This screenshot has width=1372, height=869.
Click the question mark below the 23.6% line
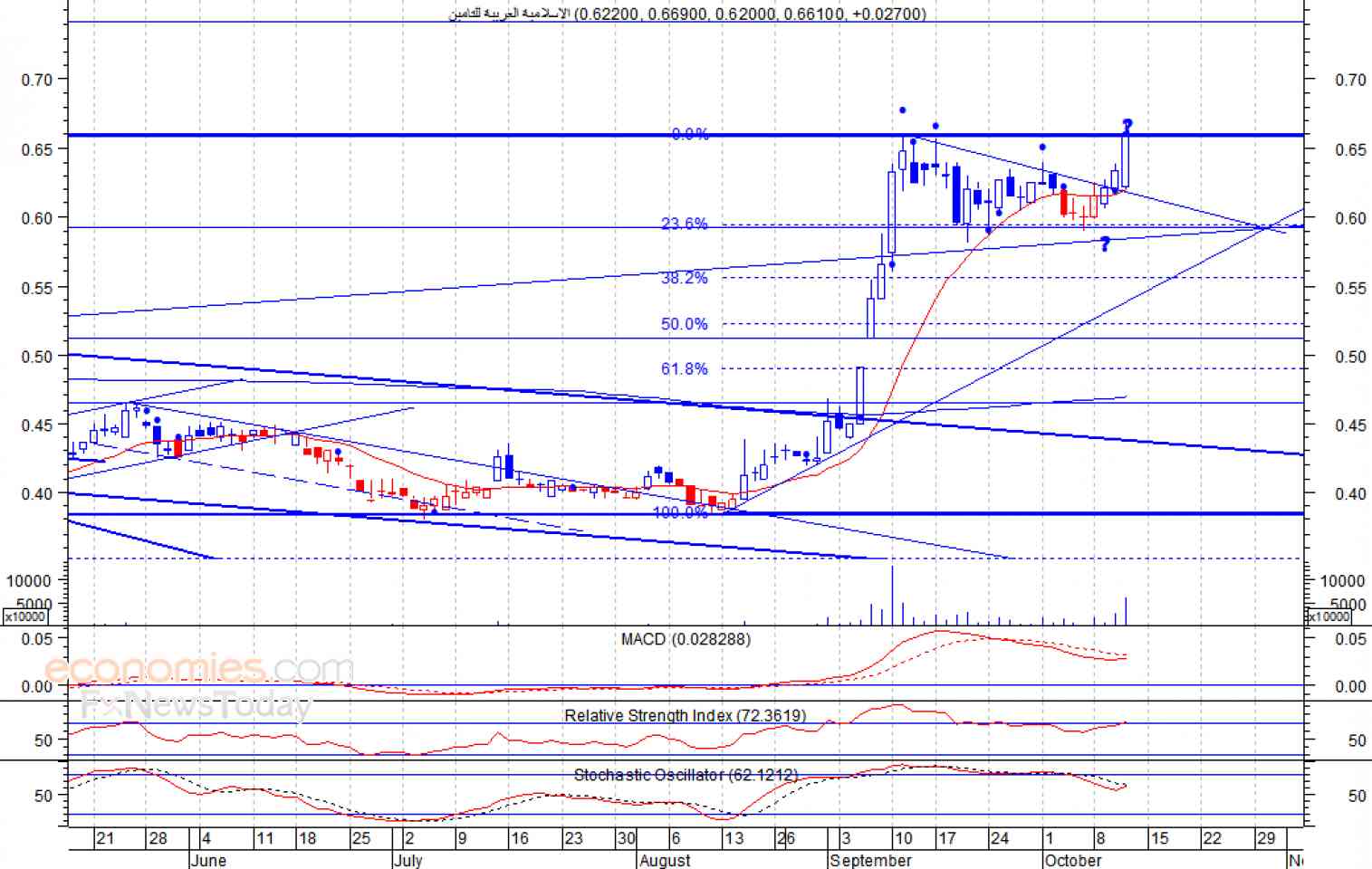pyautogui.click(x=1105, y=244)
